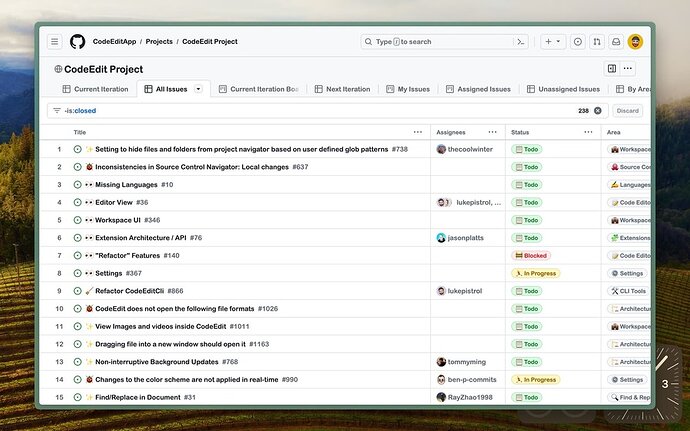Image resolution: width=690 pixels, height=431 pixels.
Task: Open Todo status for Refactor CodeEditCli
Action: [527, 291]
